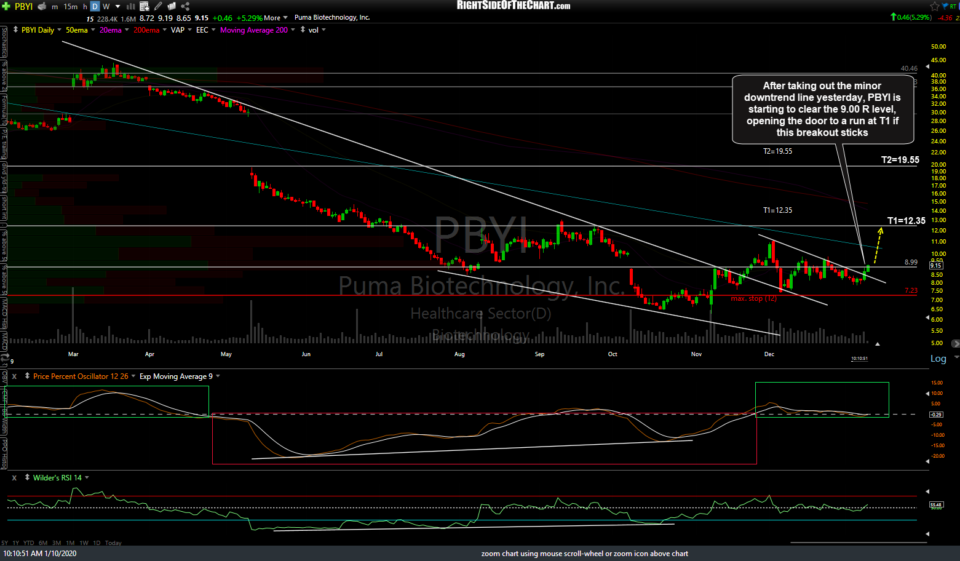Open the Wilder's RSI 14 dropdown
Screen dimensions: 960x561
pos(87,478)
